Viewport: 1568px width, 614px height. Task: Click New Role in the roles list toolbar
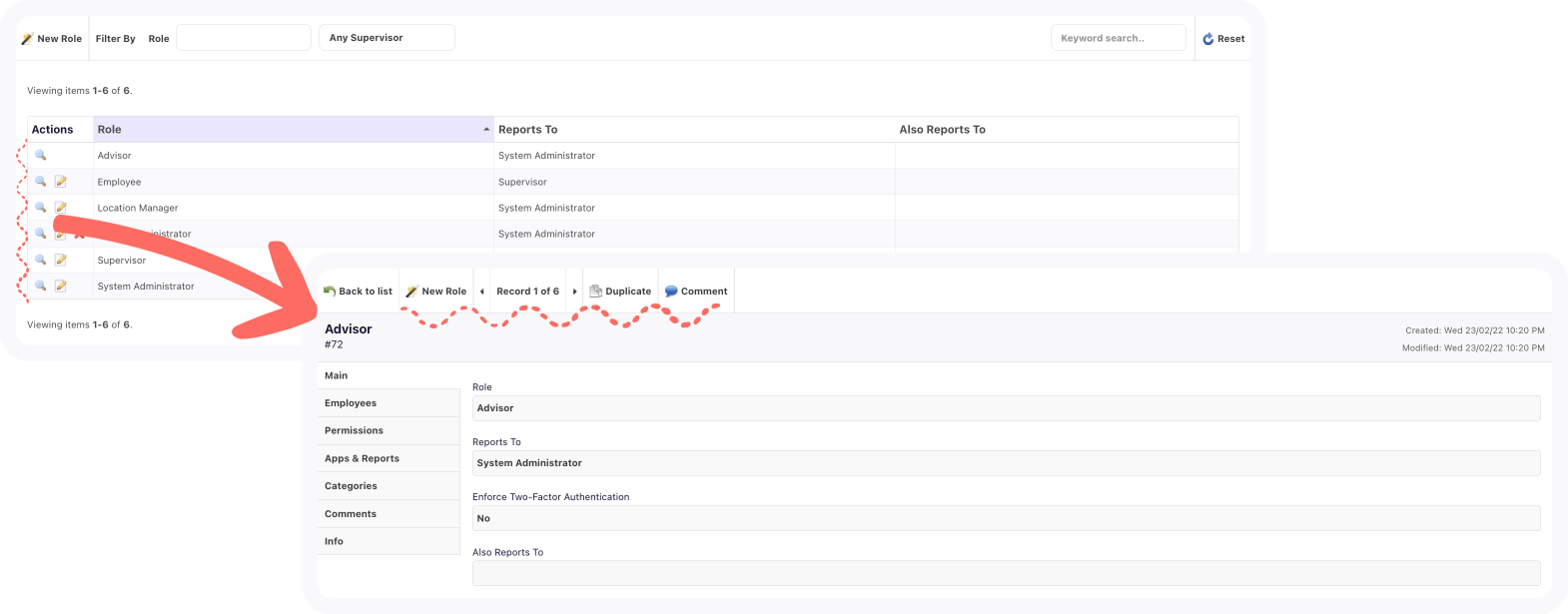[x=52, y=39]
